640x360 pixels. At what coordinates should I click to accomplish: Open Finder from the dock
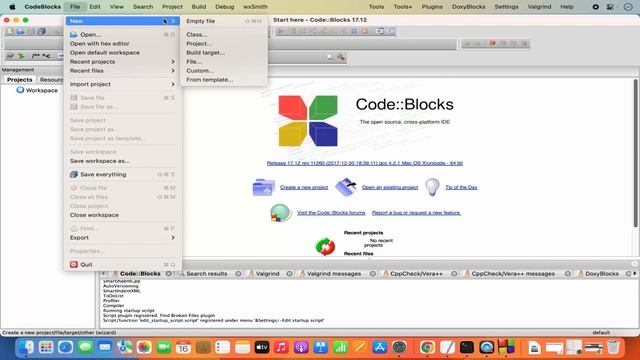pyautogui.click(x=27, y=347)
